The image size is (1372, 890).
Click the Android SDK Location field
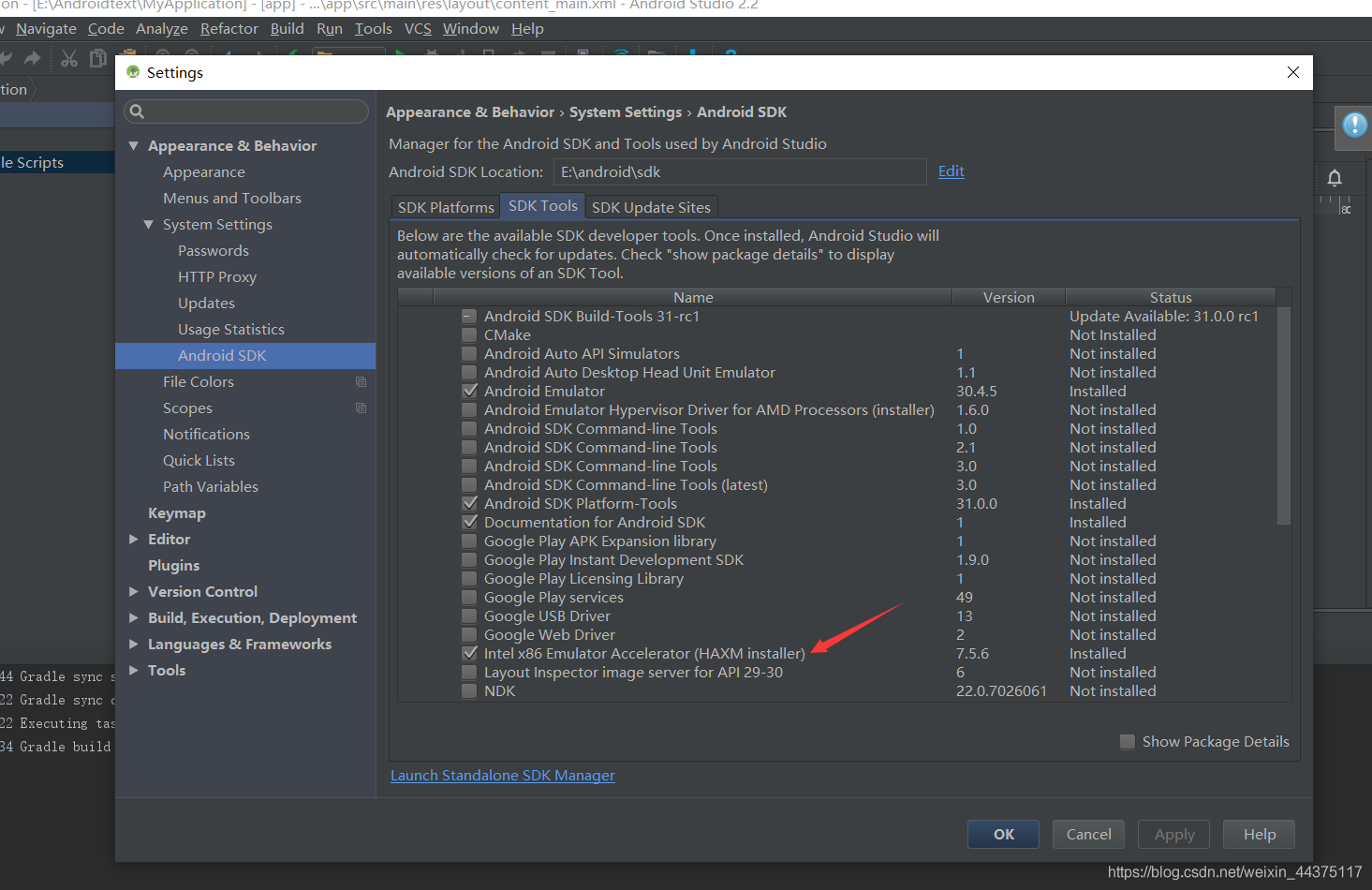[x=740, y=172]
